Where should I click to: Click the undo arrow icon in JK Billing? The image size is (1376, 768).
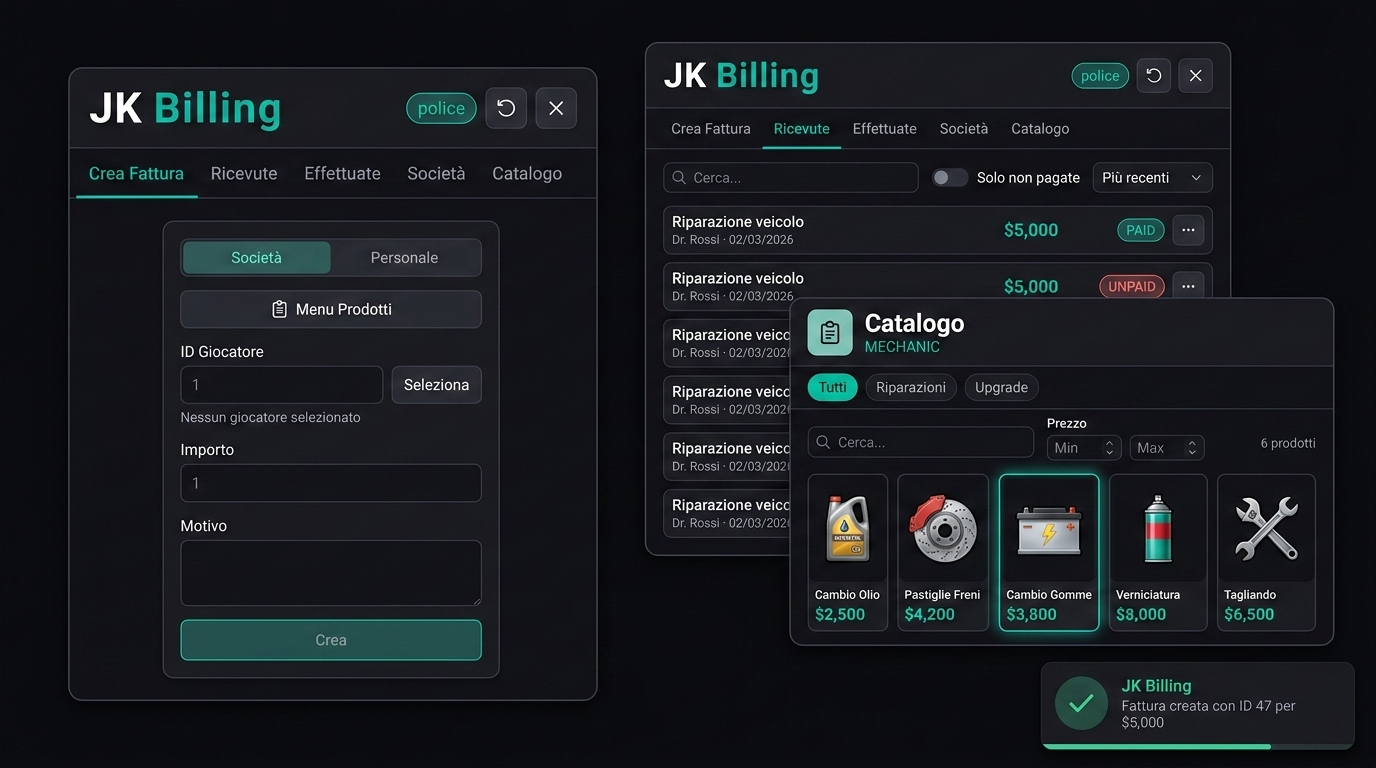(x=1153, y=75)
